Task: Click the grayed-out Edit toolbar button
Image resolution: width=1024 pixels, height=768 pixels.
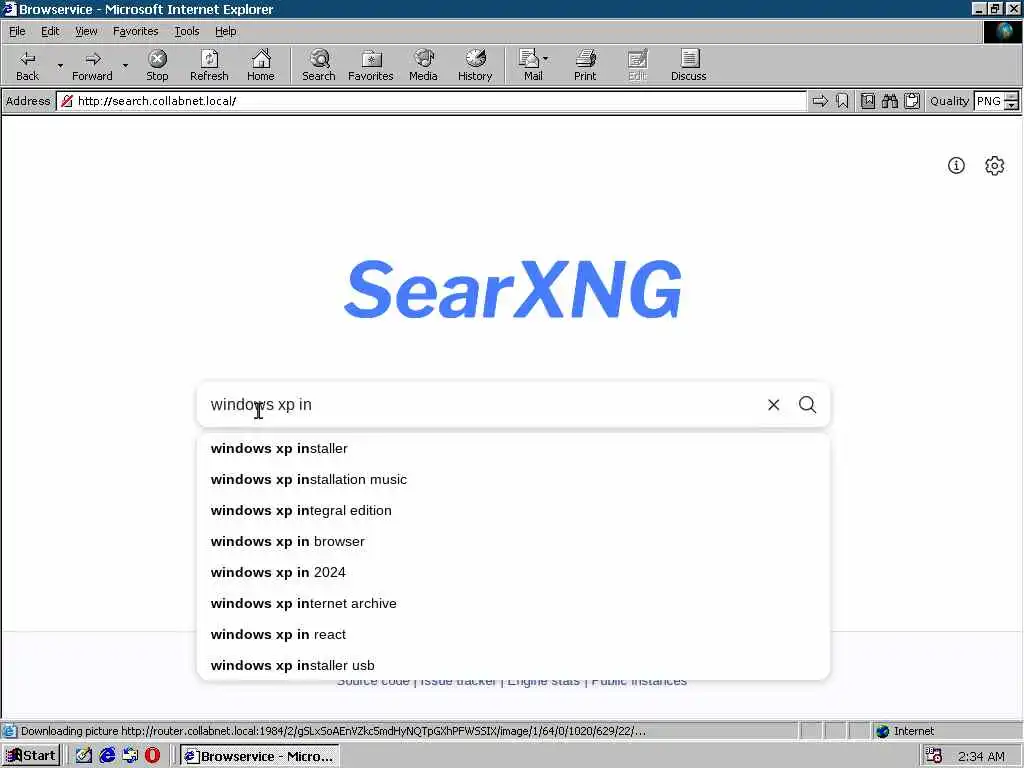Action: point(637,65)
